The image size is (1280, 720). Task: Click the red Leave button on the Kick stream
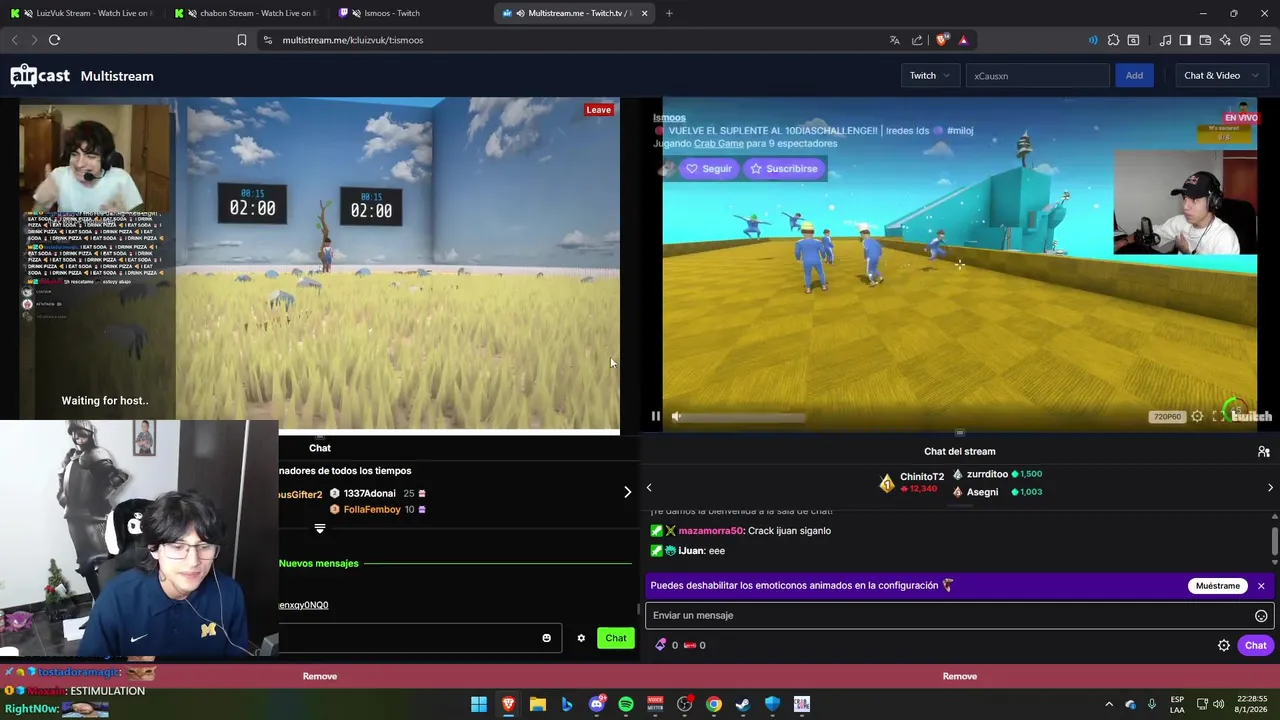click(x=598, y=110)
